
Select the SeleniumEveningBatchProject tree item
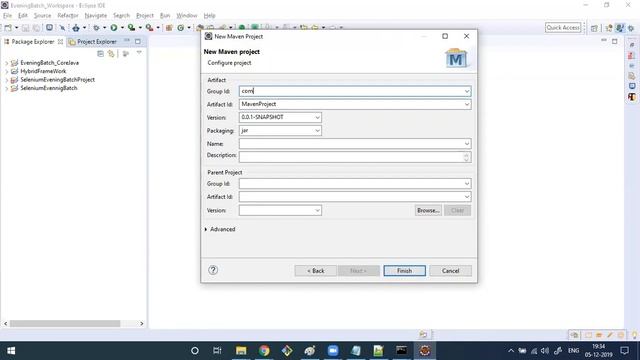click(57, 80)
